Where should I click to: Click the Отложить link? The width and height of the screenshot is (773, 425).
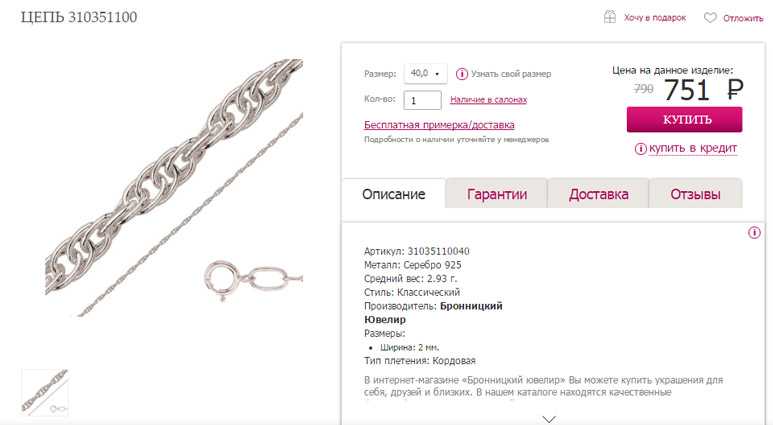pyautogui.click(x=743, y=18)
